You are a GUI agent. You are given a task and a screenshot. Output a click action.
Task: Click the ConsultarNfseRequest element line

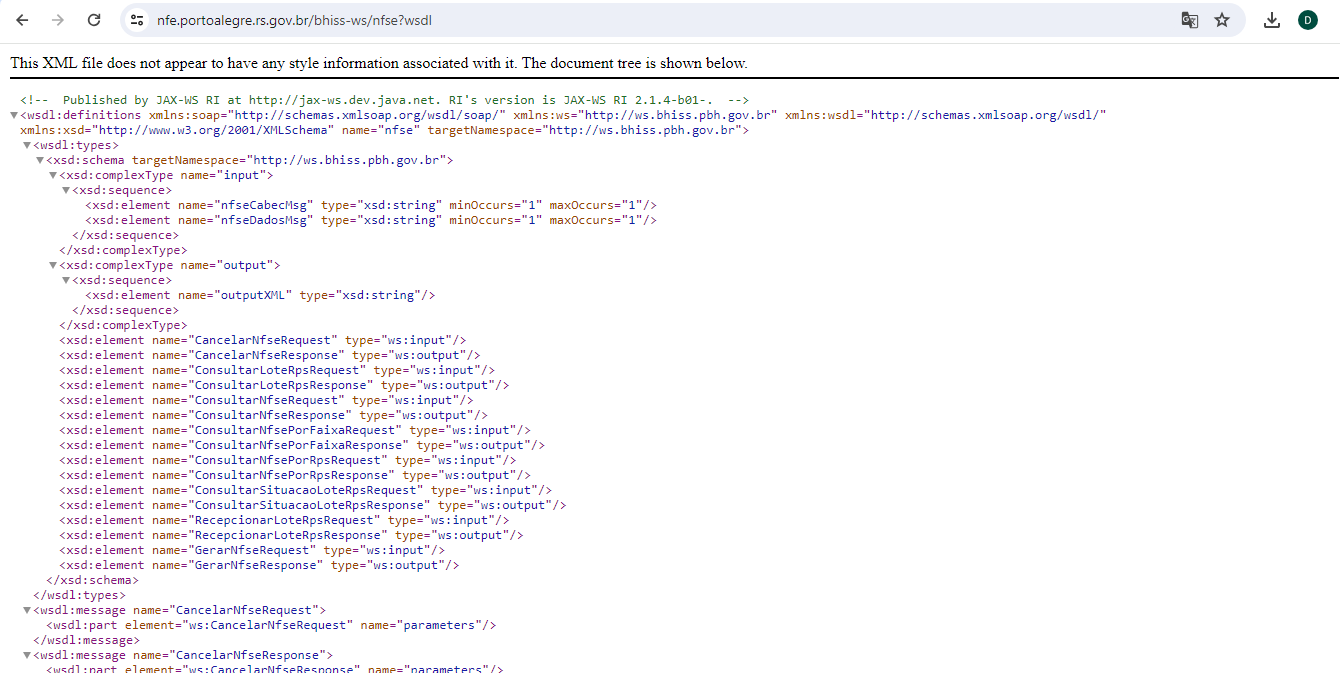(266, 400)
